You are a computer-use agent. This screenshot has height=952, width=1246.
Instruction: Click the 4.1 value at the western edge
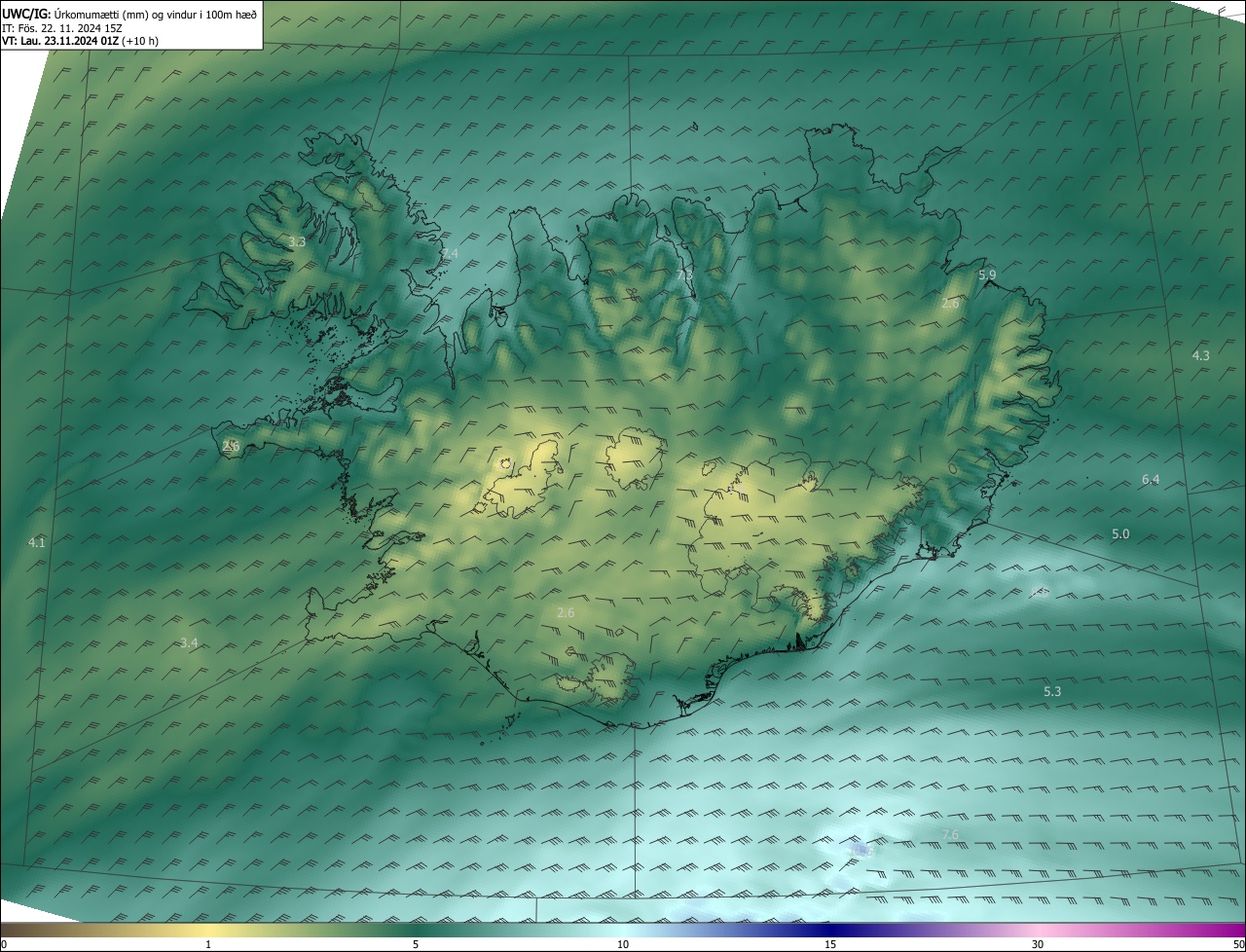37,542
